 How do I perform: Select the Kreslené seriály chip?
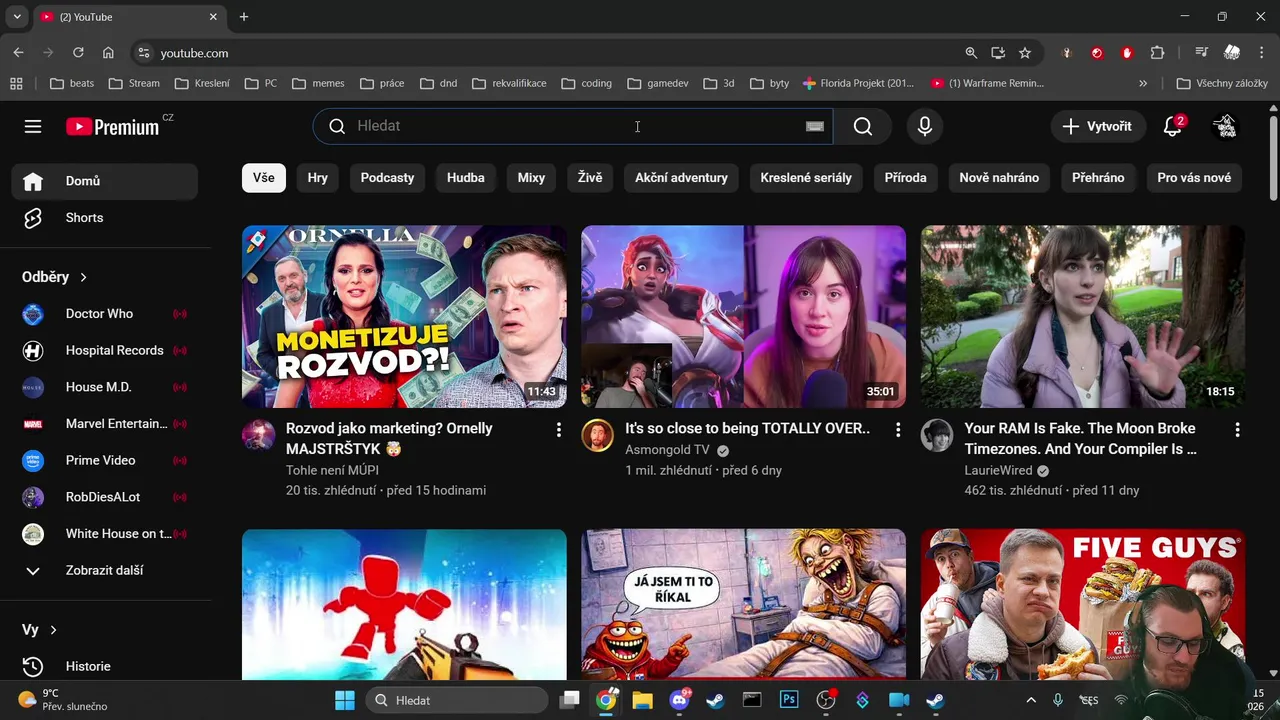coord(806,178)
